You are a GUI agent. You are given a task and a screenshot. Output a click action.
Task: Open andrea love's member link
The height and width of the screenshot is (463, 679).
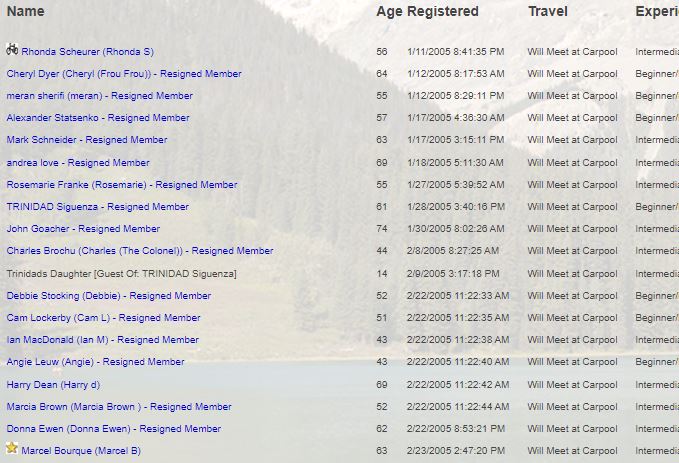click(x=78, y=163)
